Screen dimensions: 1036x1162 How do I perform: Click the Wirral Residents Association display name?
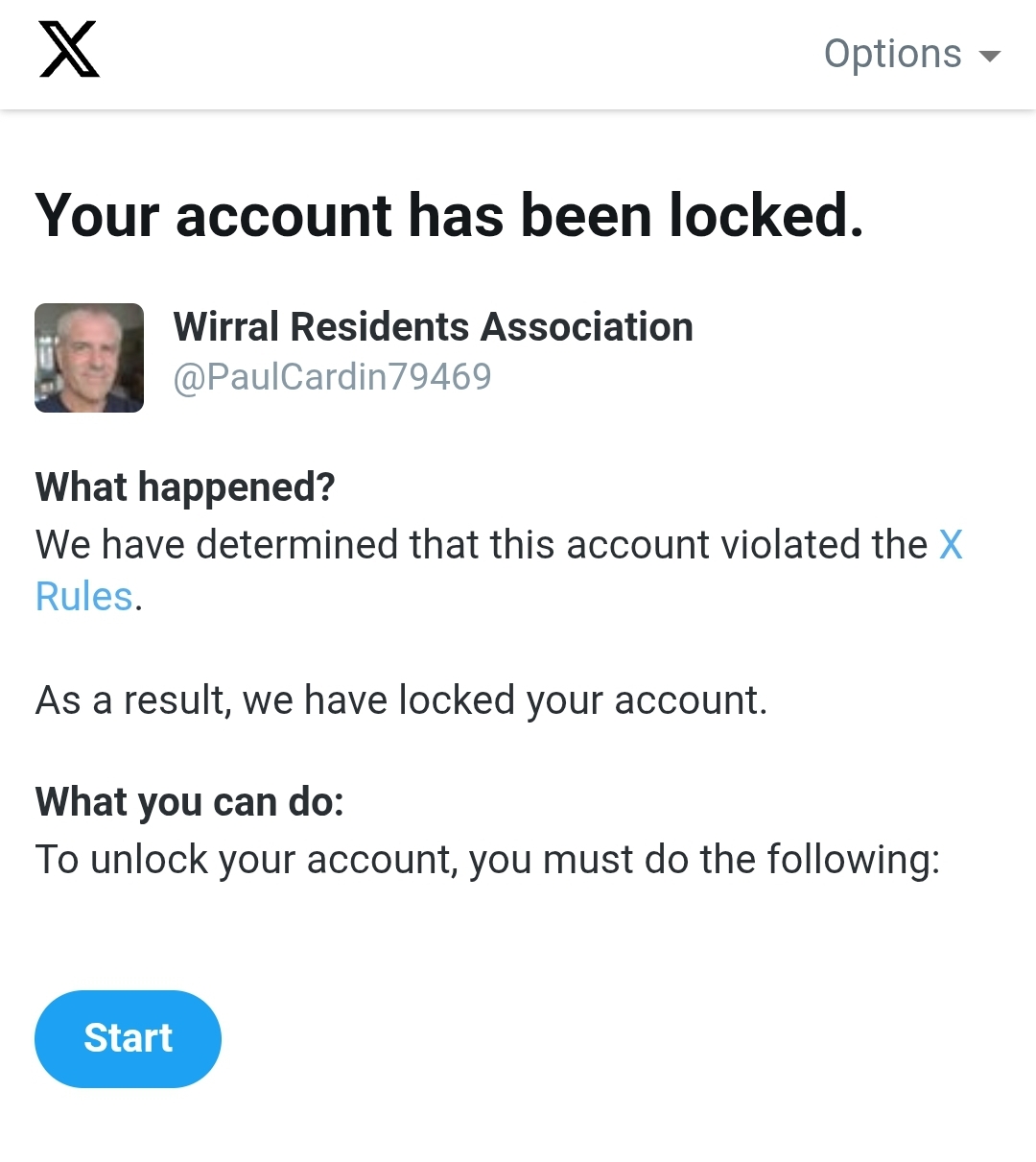433,327
